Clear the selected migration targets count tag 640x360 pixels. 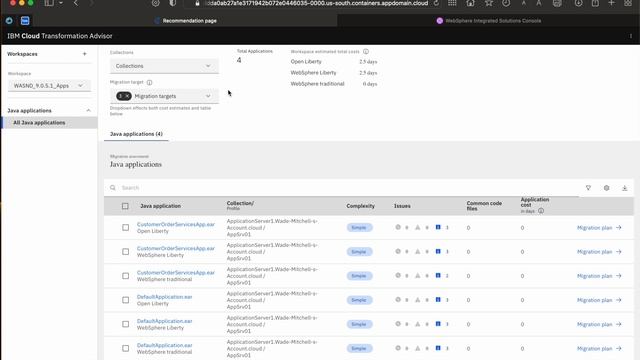point(124,96)
